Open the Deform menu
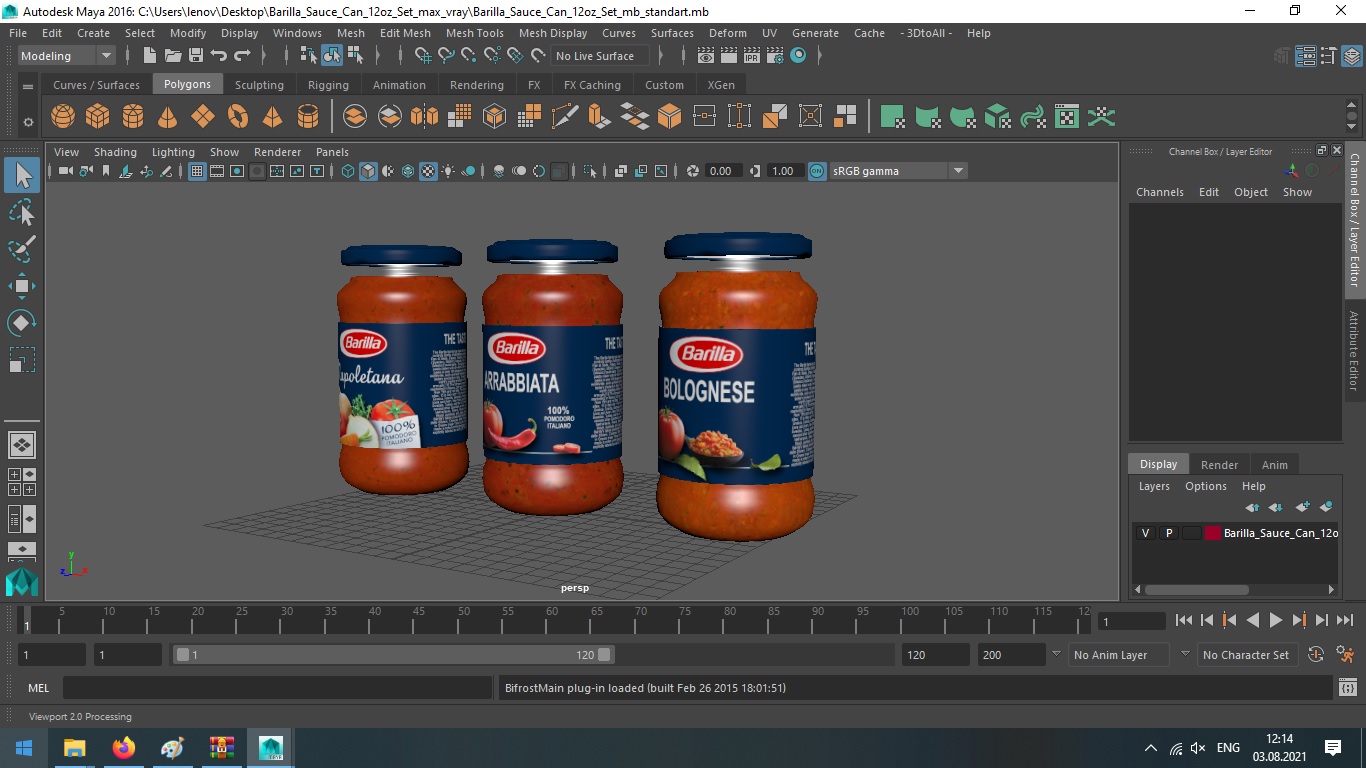This screenshot has height=768, width=1366. point(727,33)
